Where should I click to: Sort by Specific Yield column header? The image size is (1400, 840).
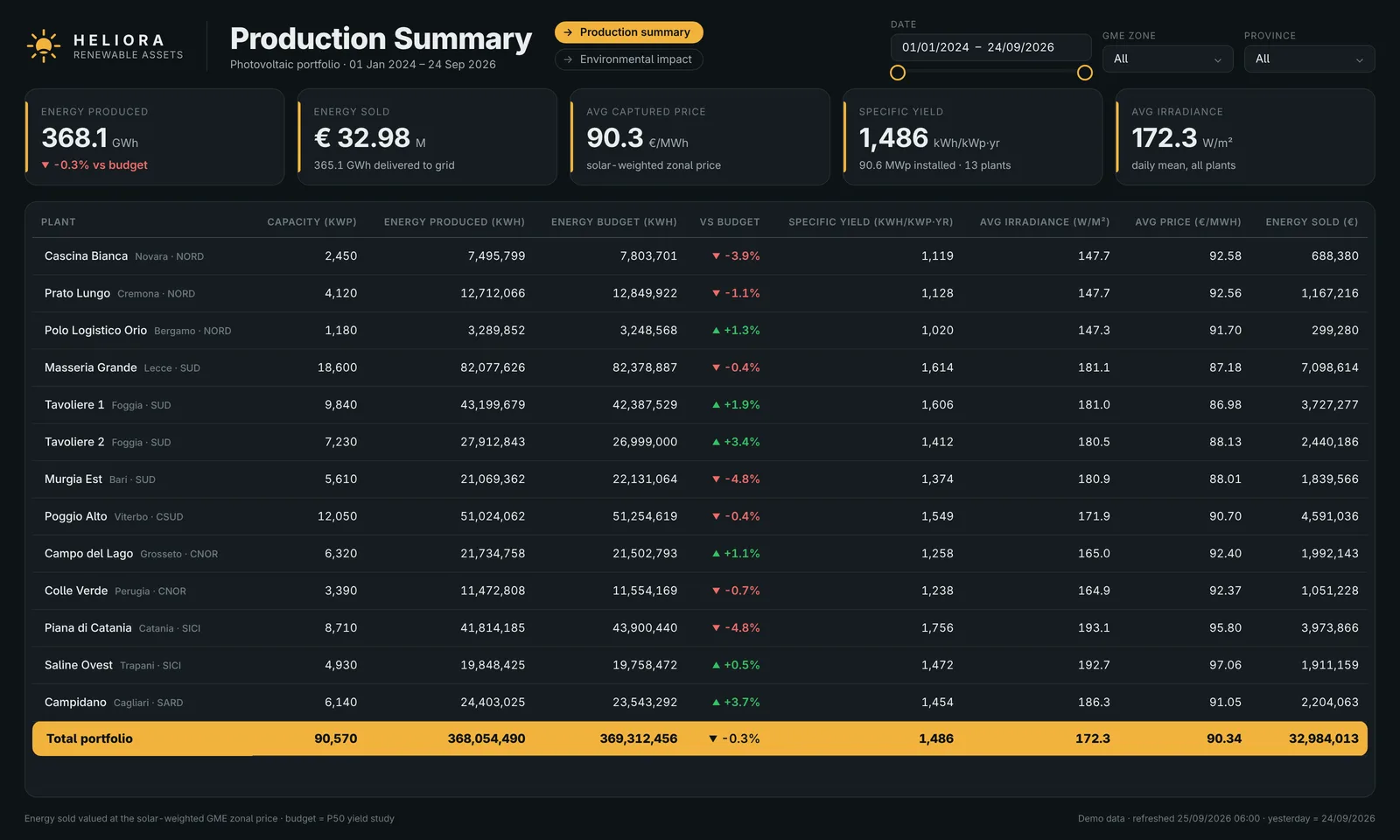(871, 222)
